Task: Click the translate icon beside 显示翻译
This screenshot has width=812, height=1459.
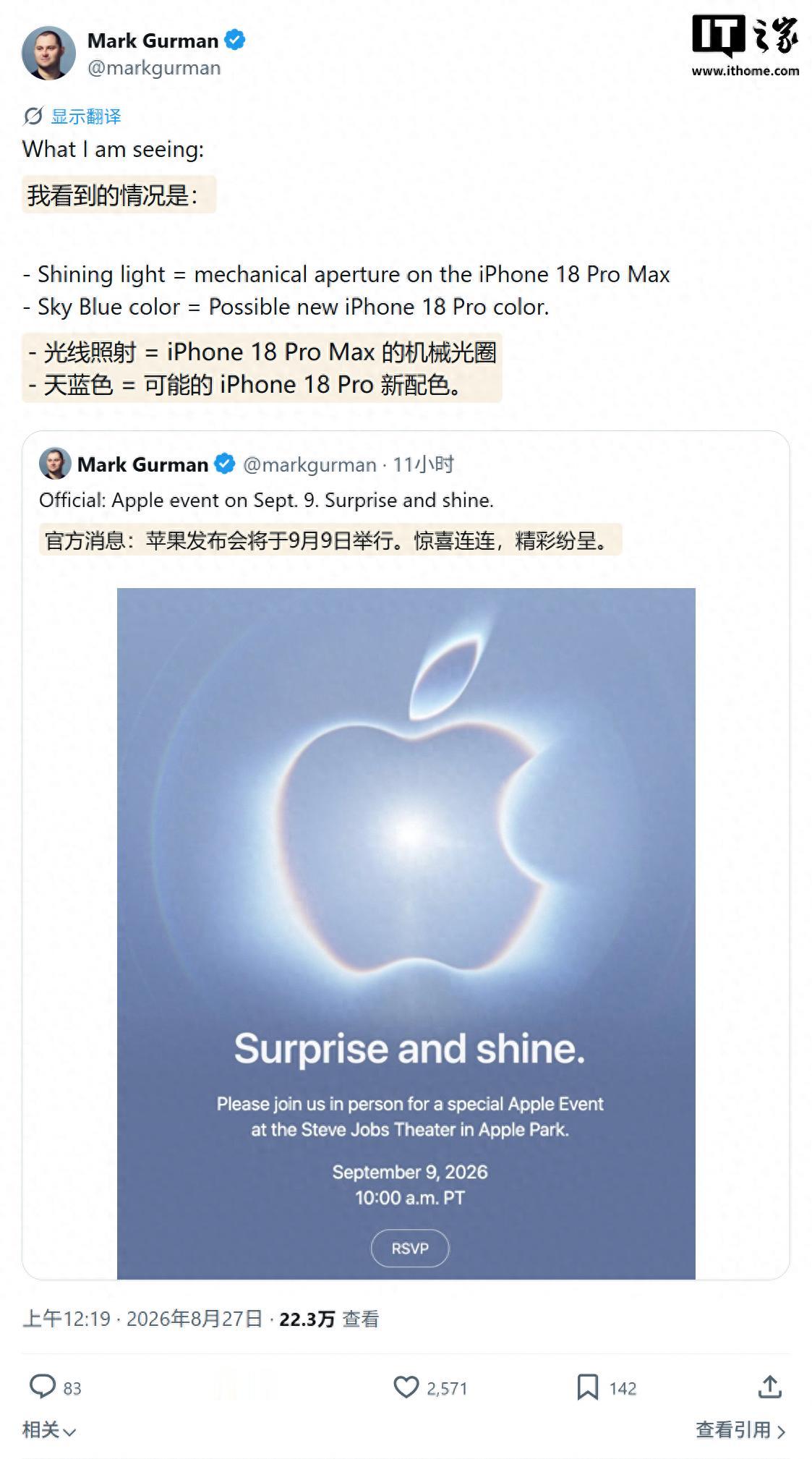Action: (x=33, y=116)
